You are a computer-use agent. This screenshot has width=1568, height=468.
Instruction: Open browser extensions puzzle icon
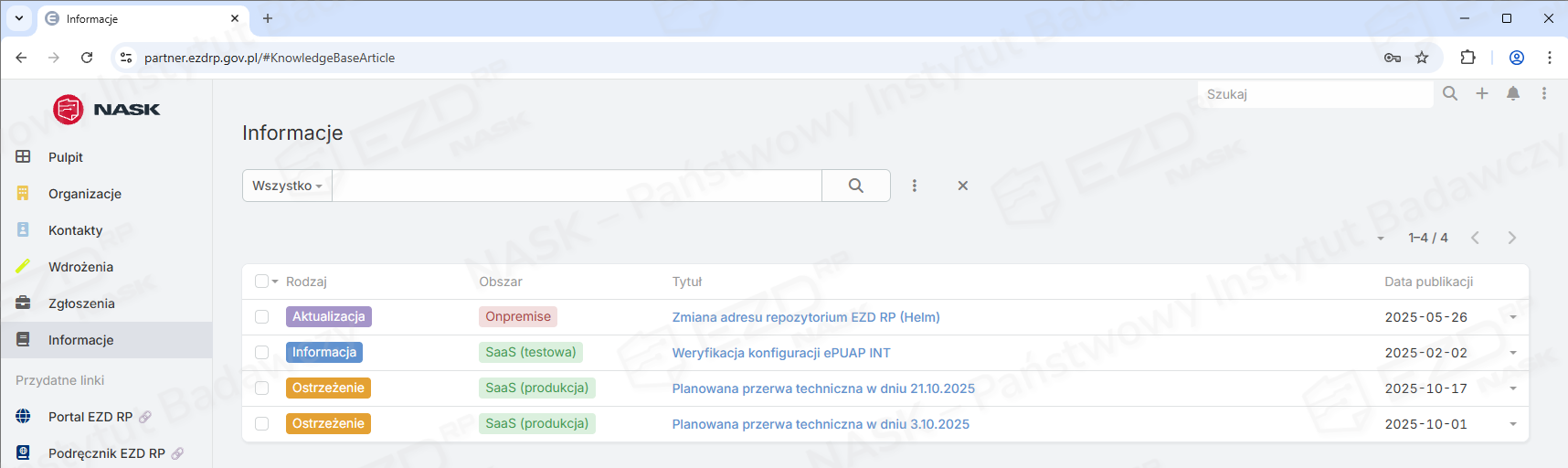(x=1467, y=58)
